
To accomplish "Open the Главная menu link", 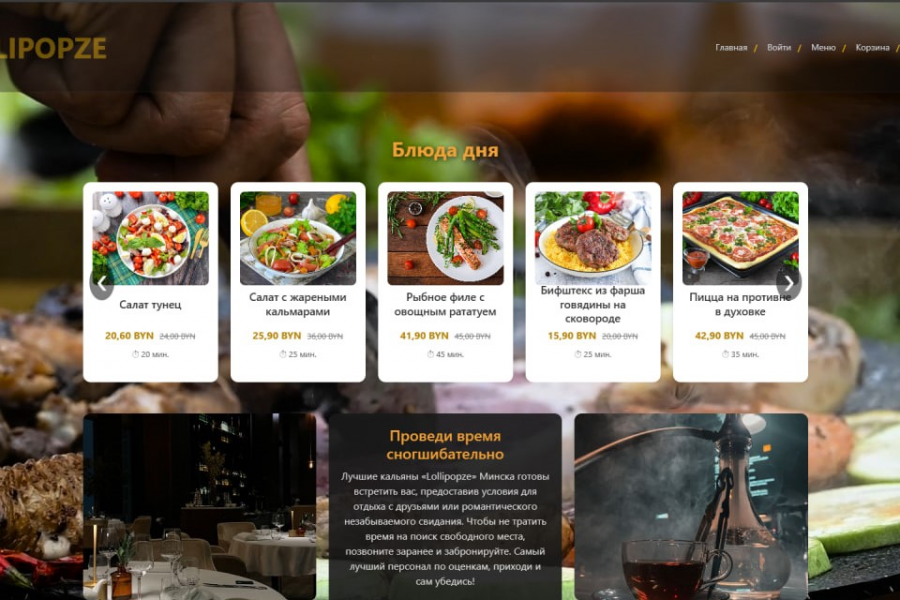I will tap(731, 48).
